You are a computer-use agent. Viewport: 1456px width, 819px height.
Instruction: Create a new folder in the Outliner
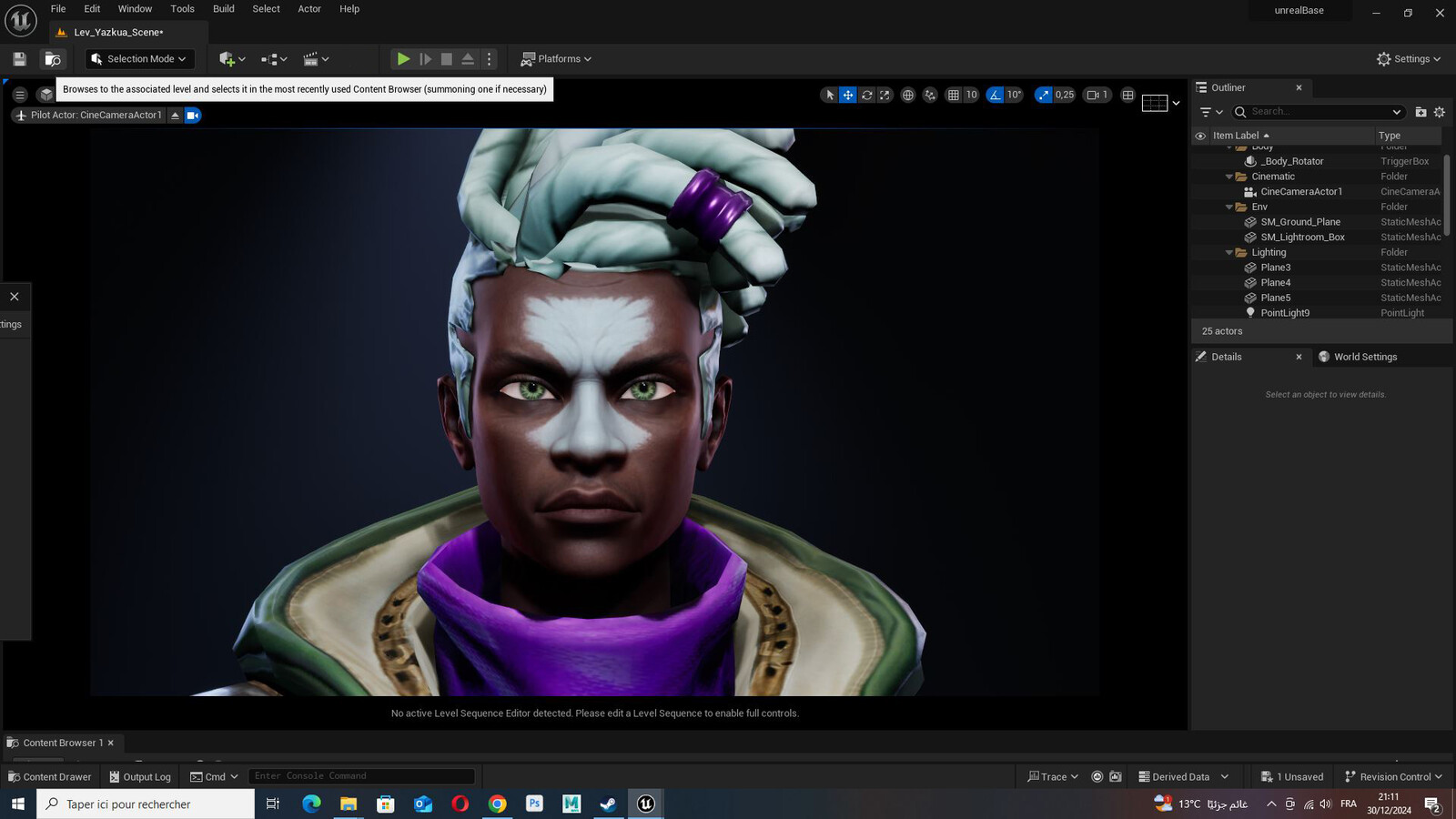[1421, 112]
